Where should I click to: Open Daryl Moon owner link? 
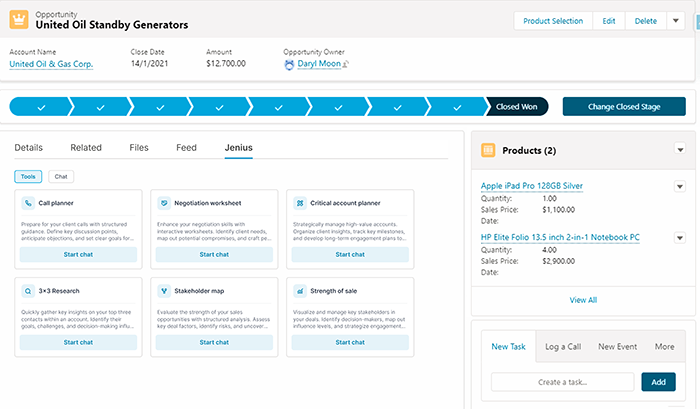[x=319, y=63]
